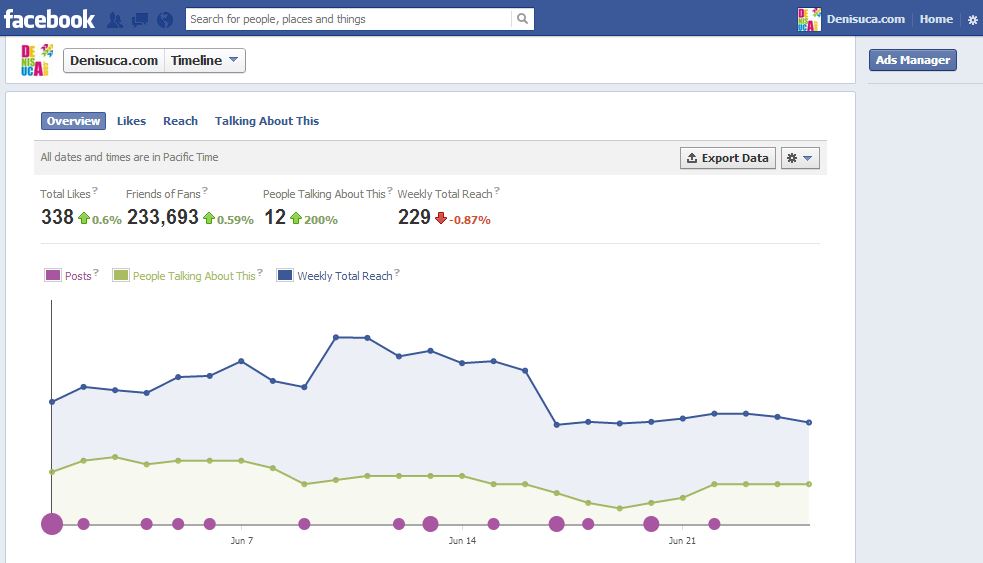The width and height of the screenshot is (983, 563).
Task: Click the search magnifier icon
Action: tap(522, 19)
